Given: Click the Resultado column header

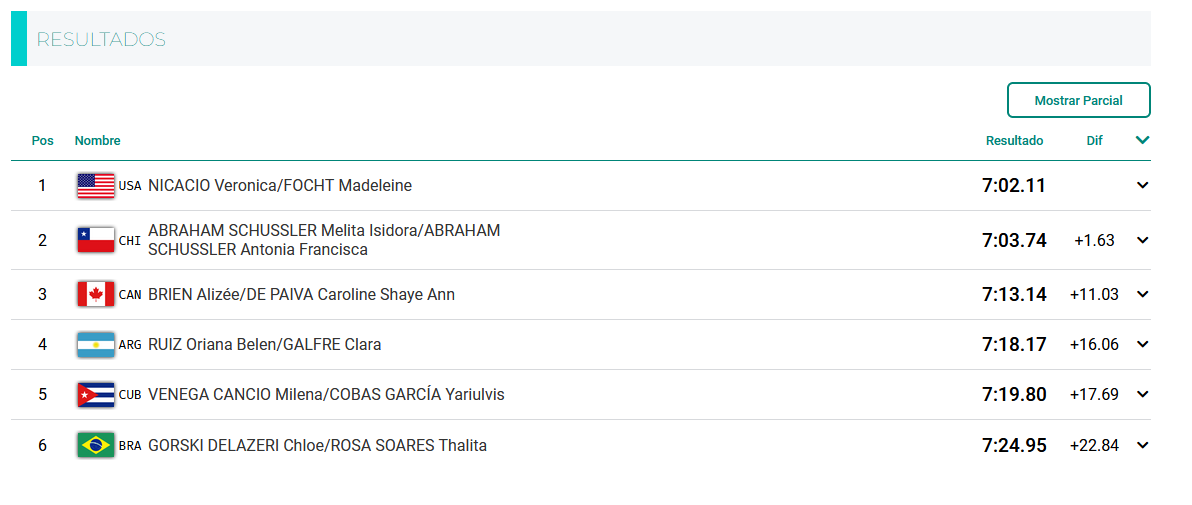Looking at the screenshot, I should (1014, 141).
